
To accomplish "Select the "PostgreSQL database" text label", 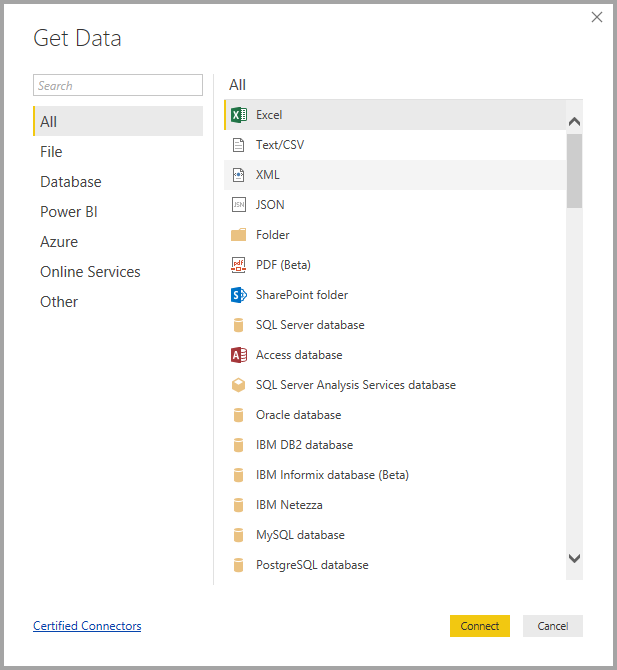I will [312, 565].
